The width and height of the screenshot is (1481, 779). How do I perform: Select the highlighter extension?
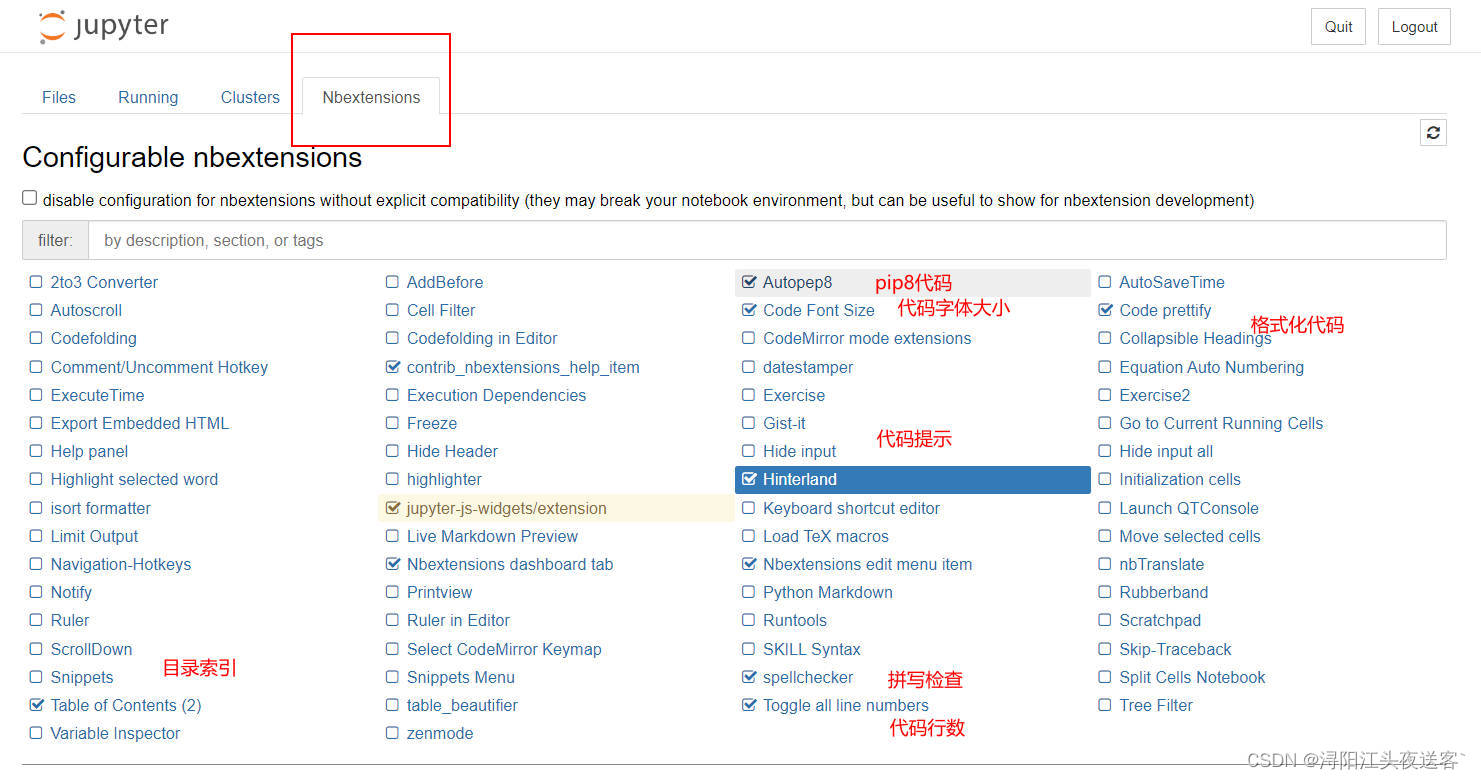pyautogui.click(x=444, y=479)
